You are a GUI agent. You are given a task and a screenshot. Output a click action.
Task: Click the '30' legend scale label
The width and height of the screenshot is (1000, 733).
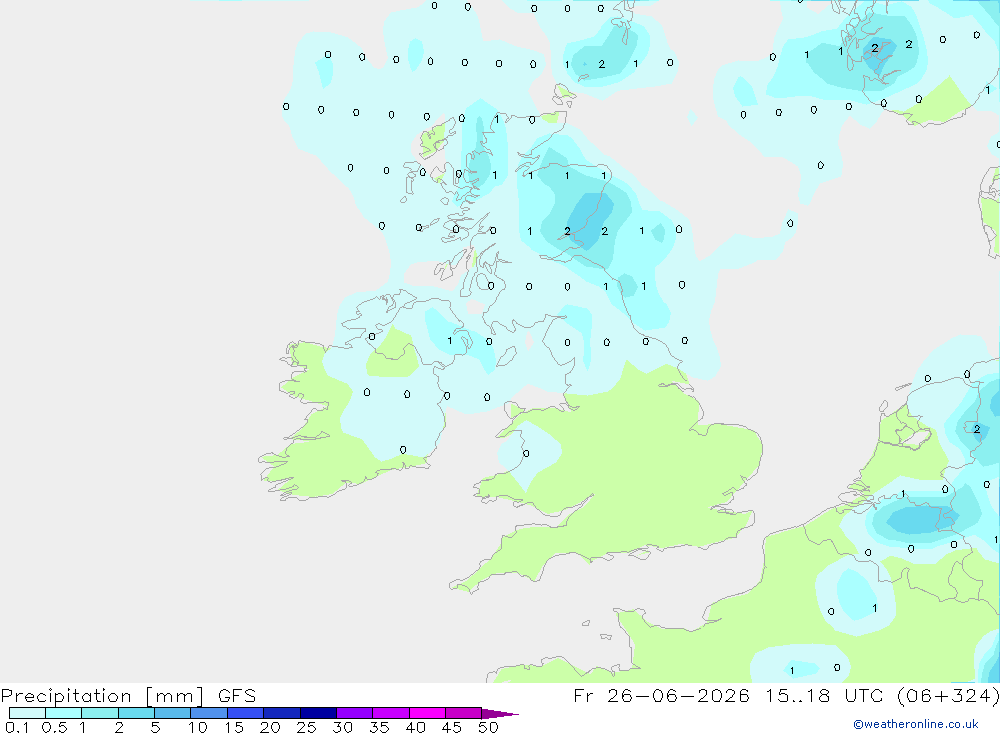(342, 727)
